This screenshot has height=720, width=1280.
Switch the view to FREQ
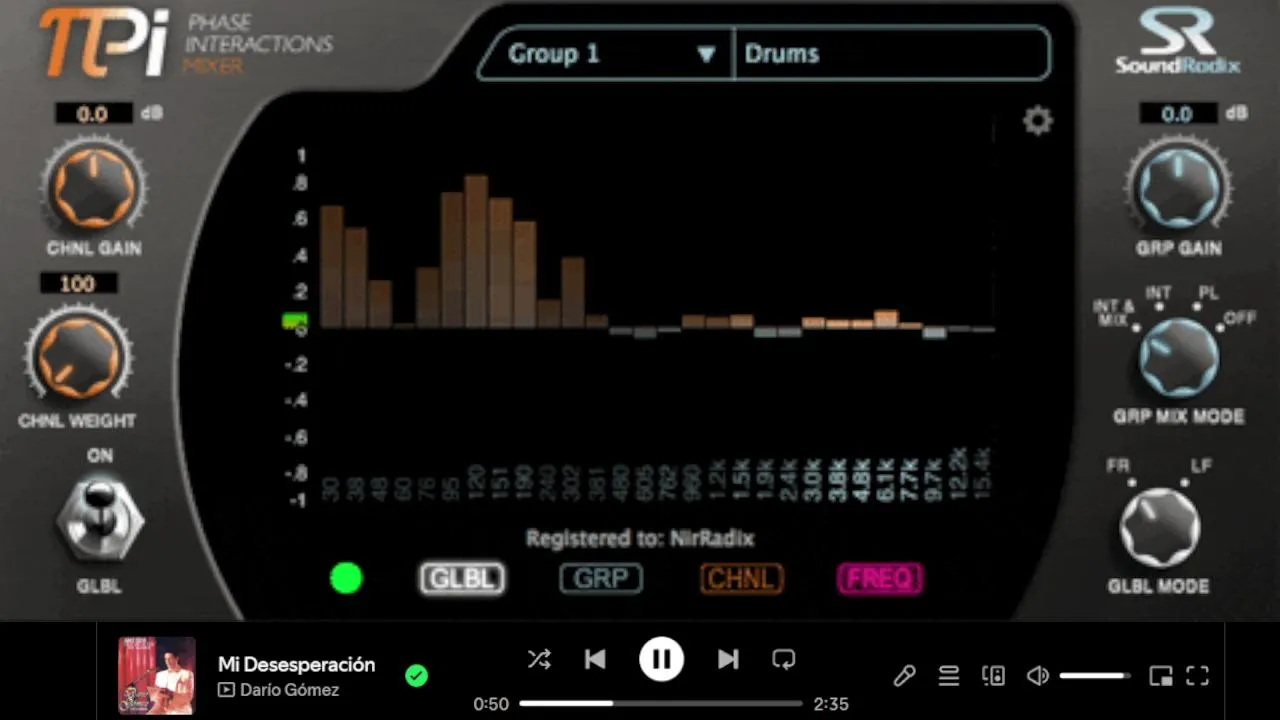pyautogui.click(x=880, y=578)
